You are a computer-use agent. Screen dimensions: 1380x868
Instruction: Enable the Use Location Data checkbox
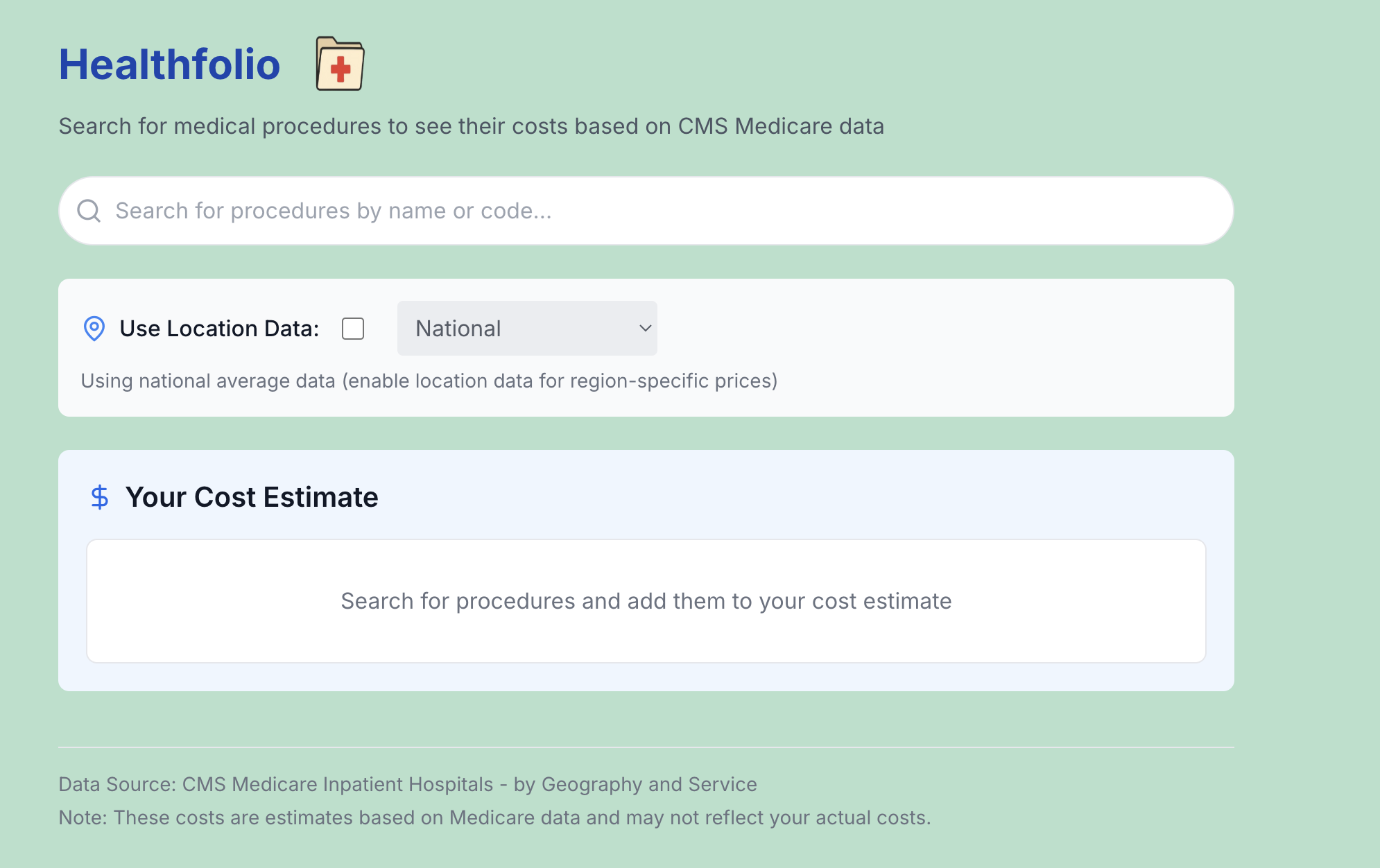pyautogui.click(x=353, y=329)
